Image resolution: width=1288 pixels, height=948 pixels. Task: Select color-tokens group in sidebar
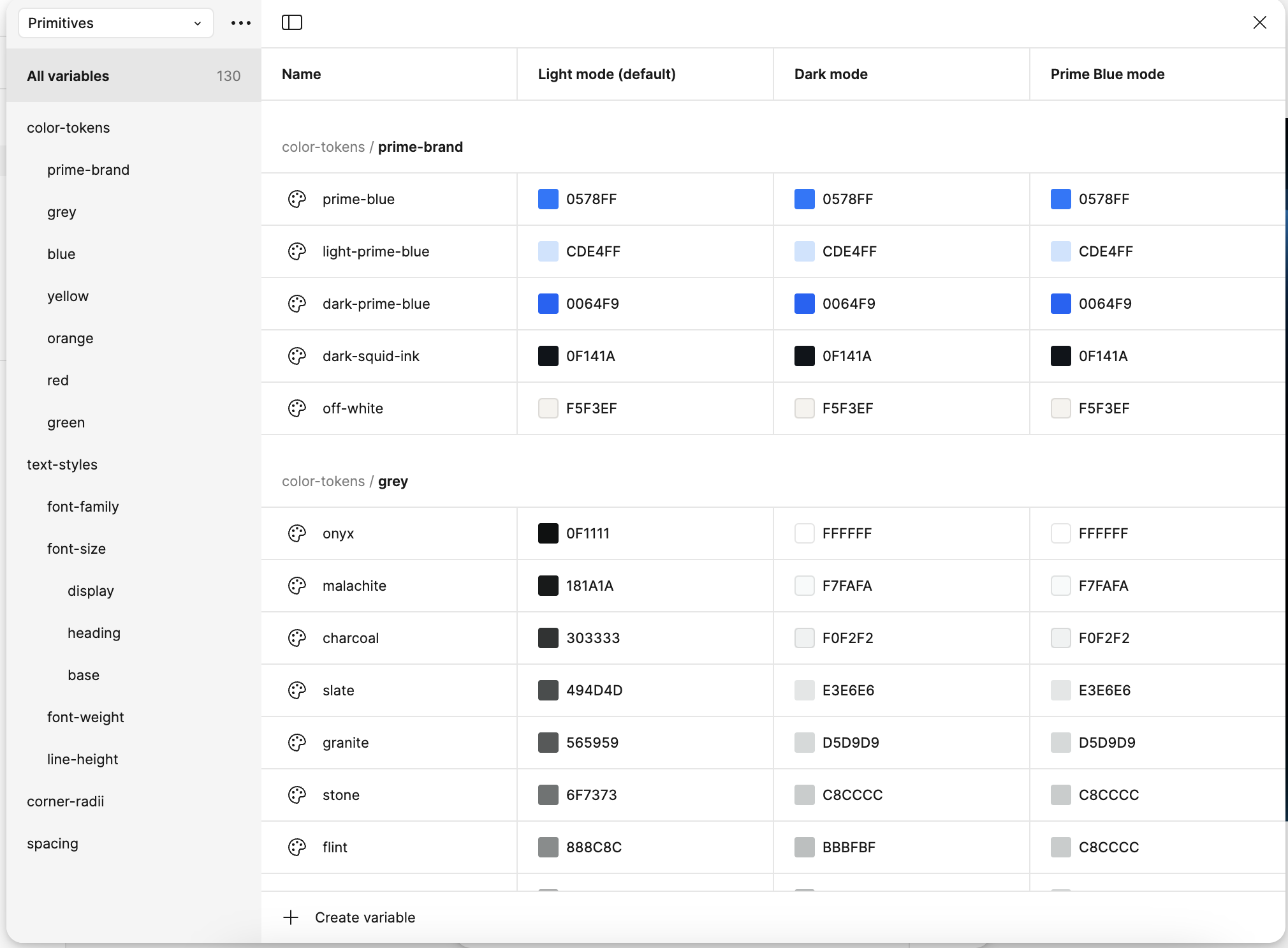[x=68, y=128]
